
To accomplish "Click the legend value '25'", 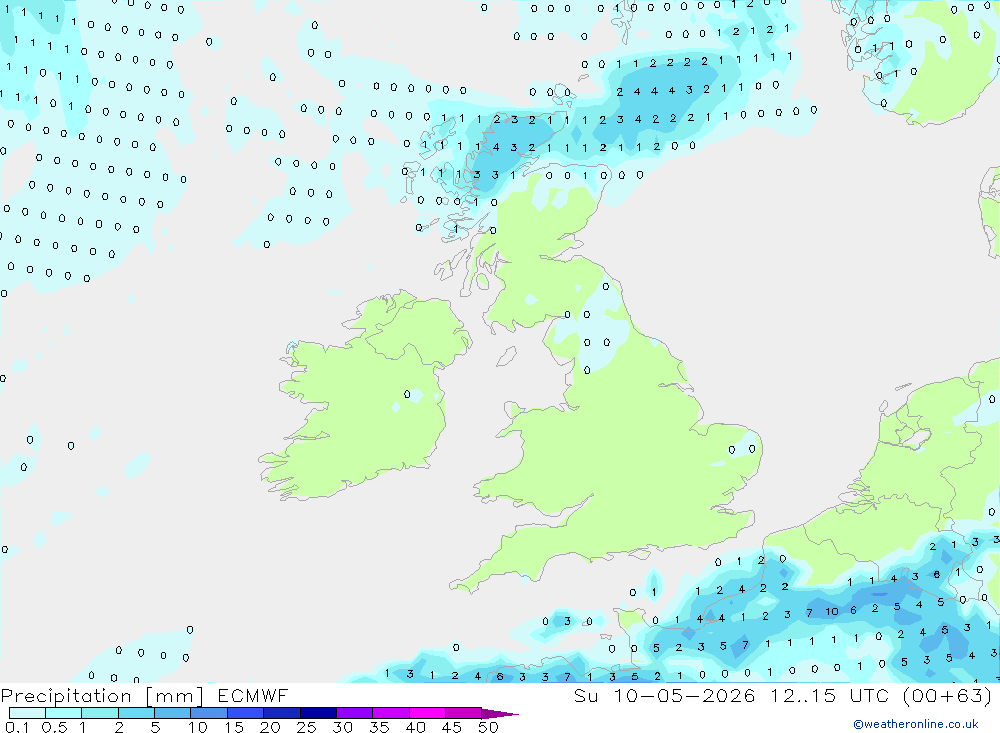I will tap(306, 727).
